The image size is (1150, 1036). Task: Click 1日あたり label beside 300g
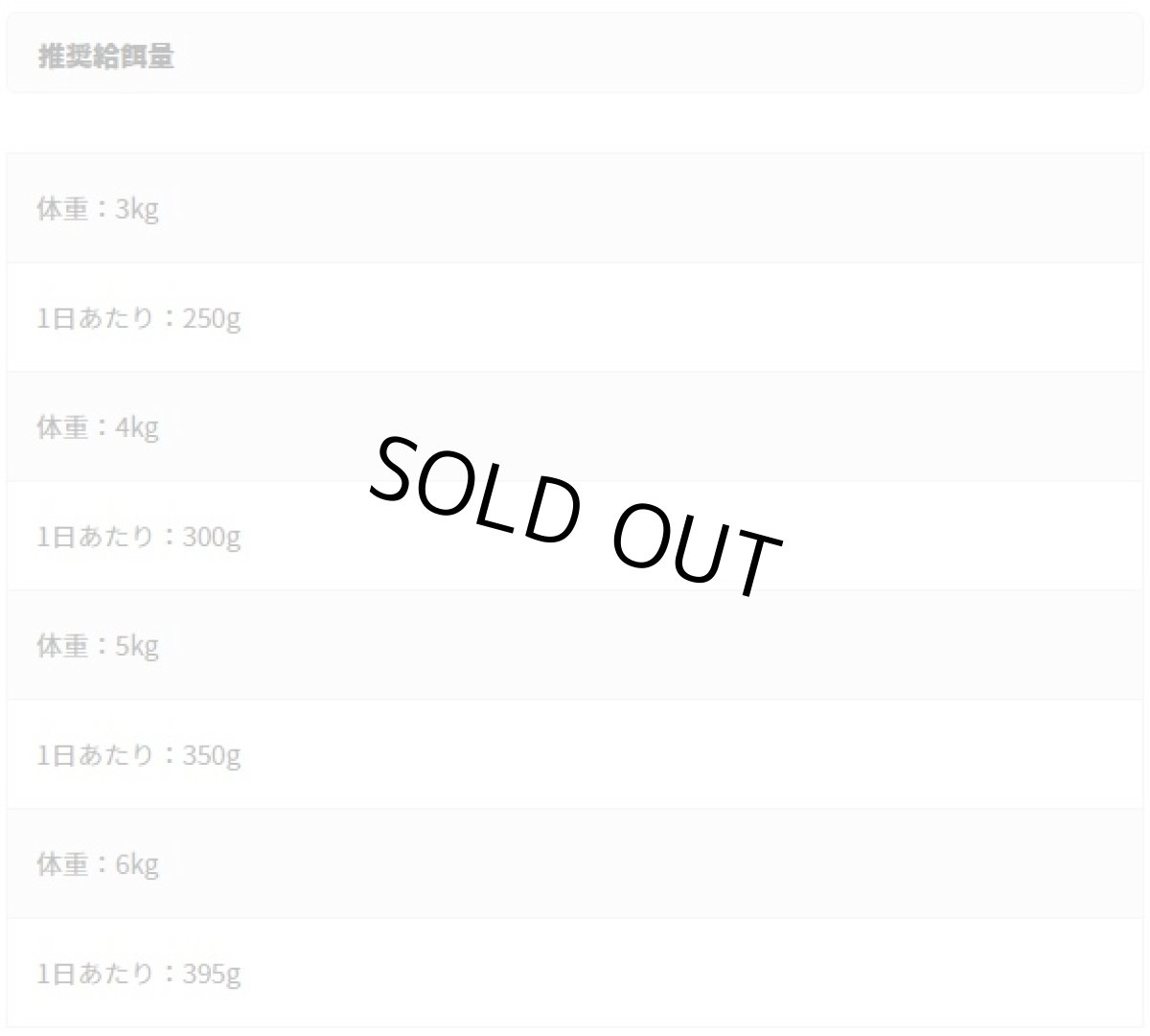pos(95,537)
